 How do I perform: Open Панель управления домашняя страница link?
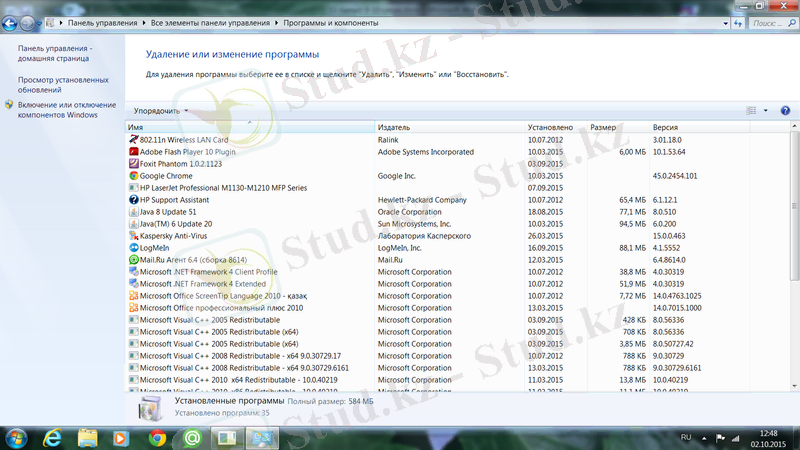(x=55, y=53)
